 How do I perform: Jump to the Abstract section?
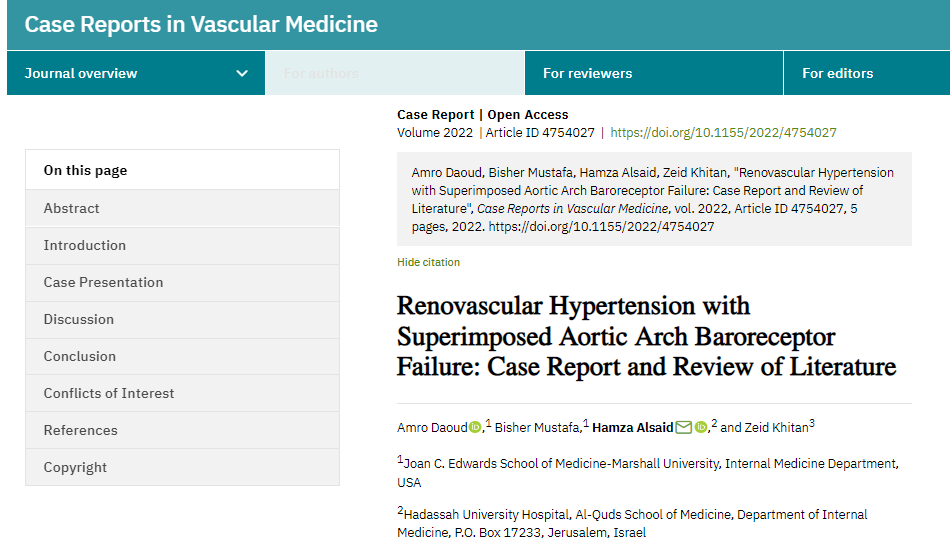coord(182,208)
